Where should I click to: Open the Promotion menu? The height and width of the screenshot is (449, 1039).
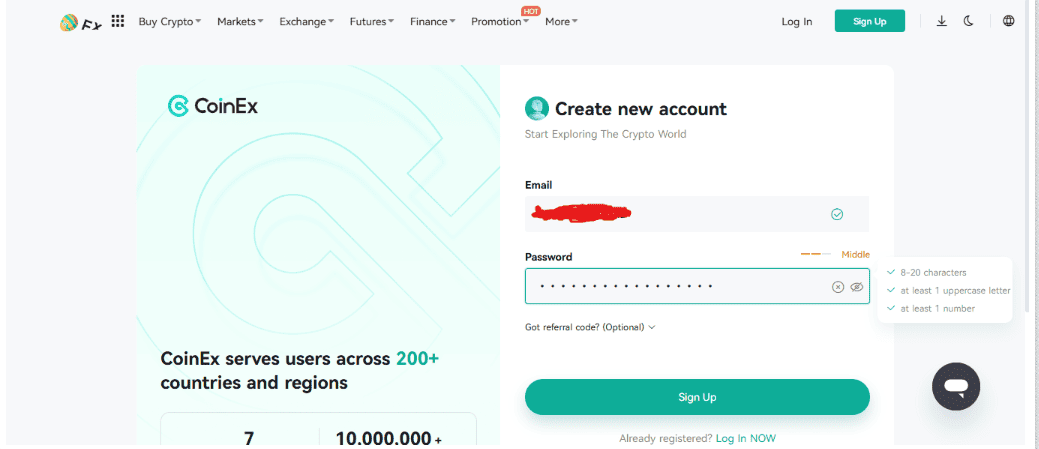click(500, 22)
